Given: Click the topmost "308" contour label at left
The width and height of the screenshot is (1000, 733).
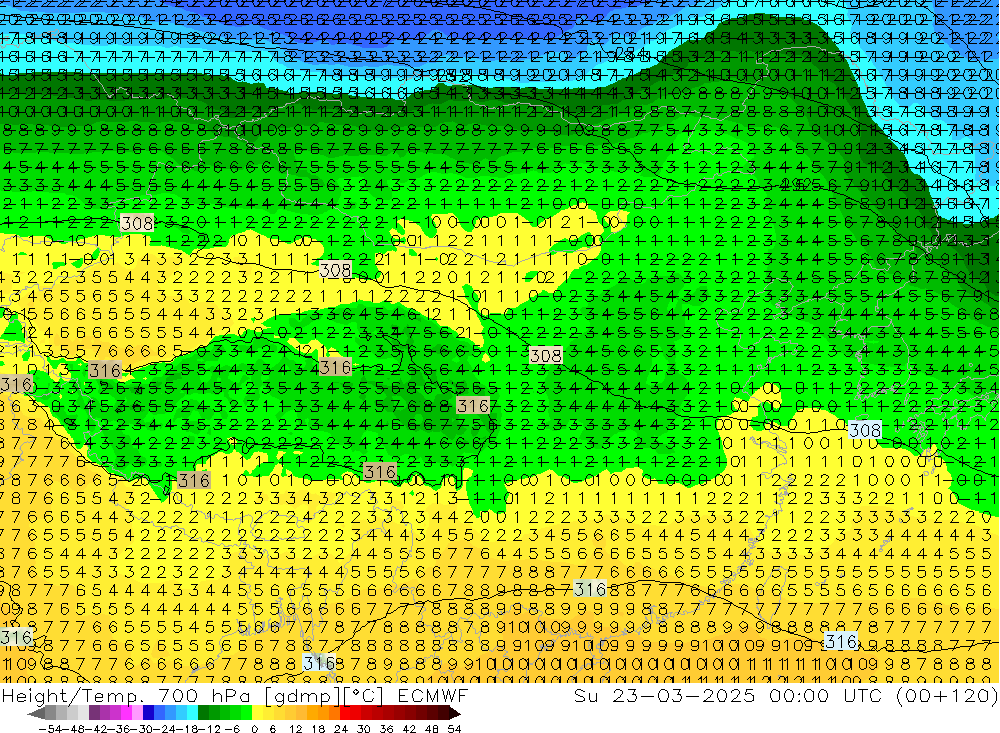Looking at the screenshot, I should [x=137, y=223].
